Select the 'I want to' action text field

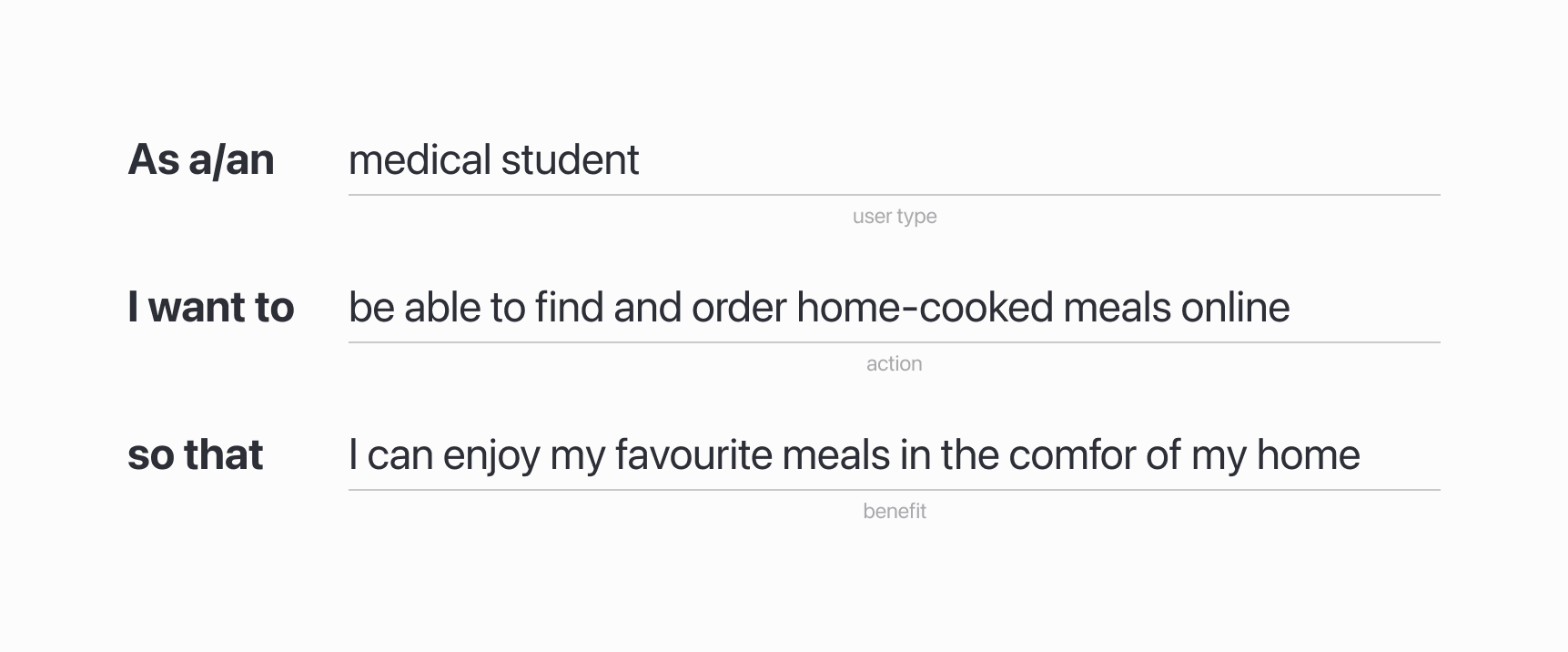[892, 309]
